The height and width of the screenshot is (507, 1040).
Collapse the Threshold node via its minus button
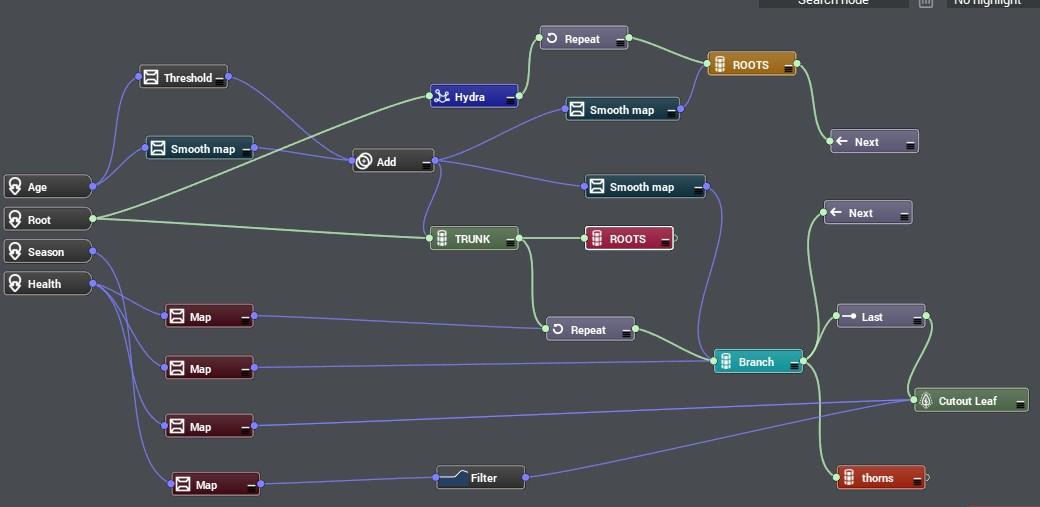(220, 80)
